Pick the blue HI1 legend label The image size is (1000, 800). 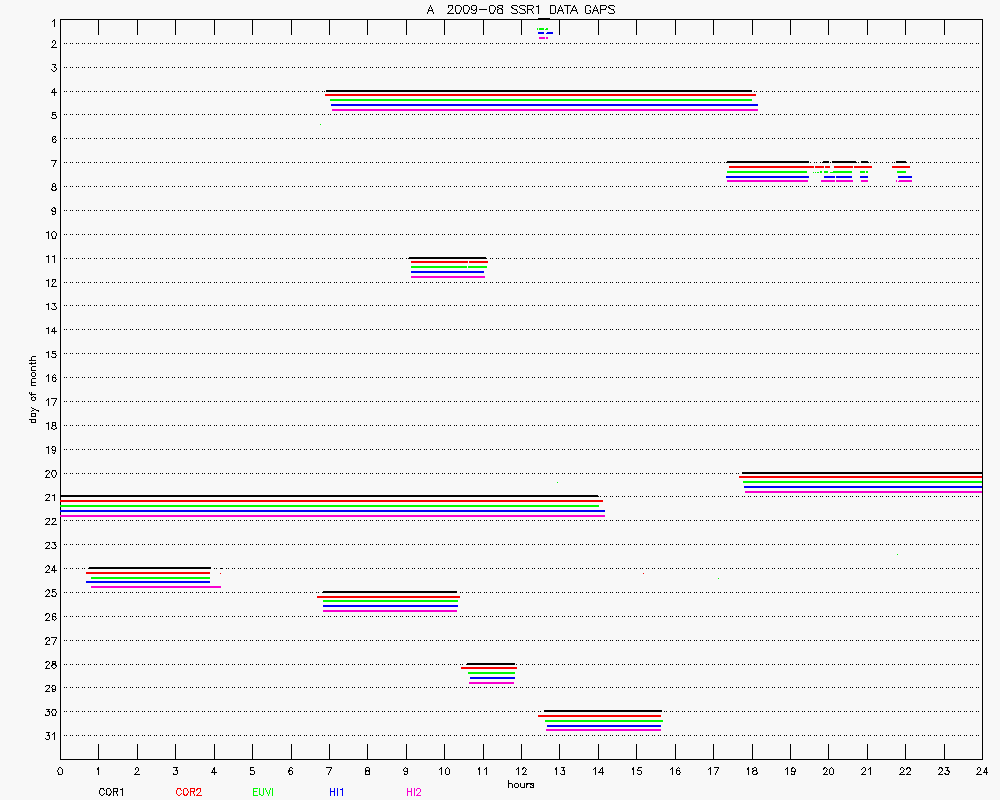tap(337, 792)
